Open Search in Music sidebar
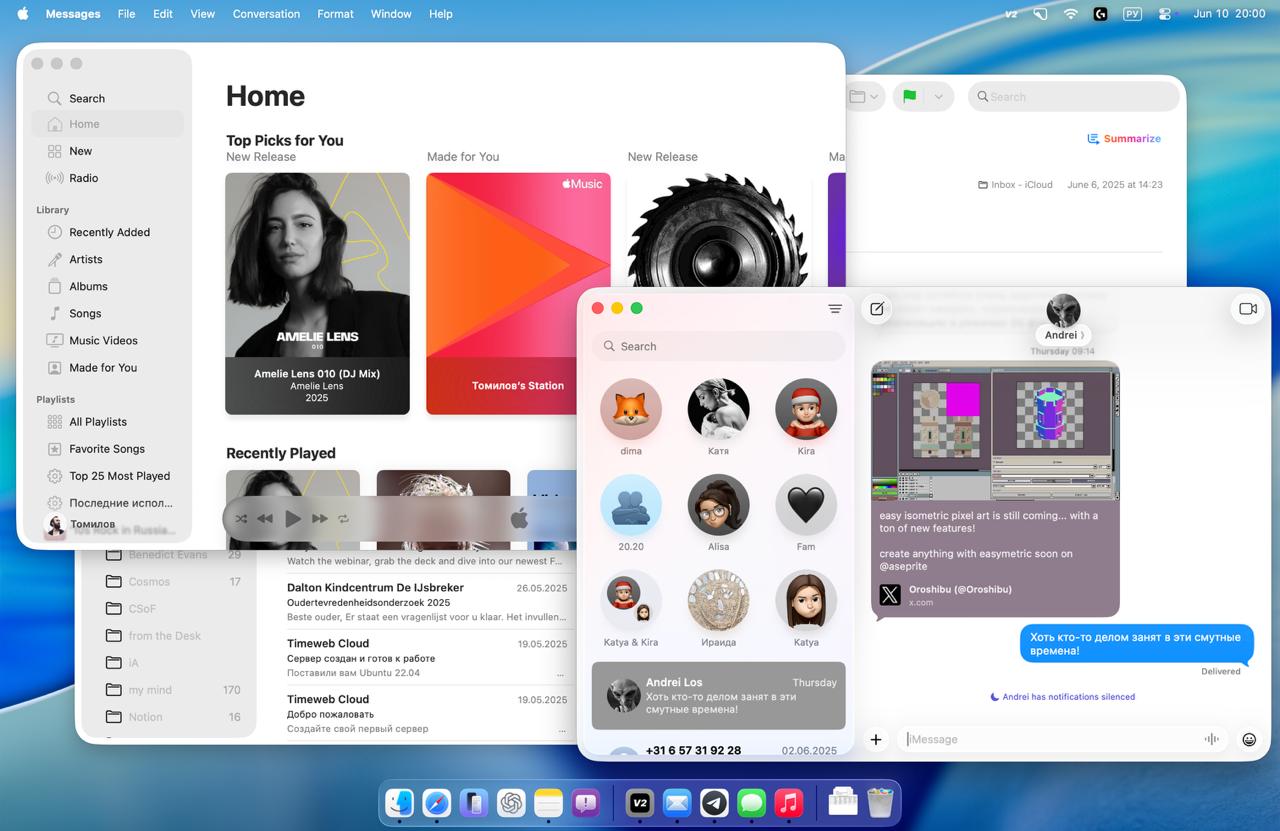 108,98
